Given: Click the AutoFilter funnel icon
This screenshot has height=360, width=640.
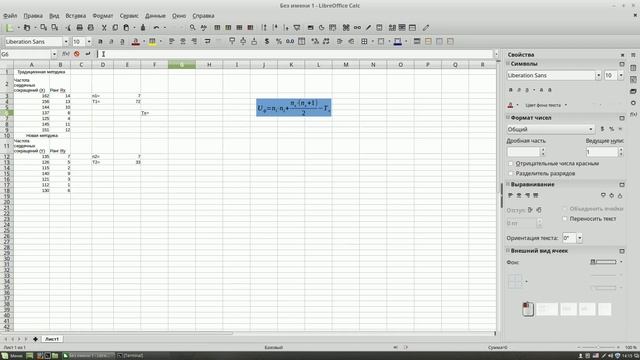Looking at the screenshot, I should 297,28.
